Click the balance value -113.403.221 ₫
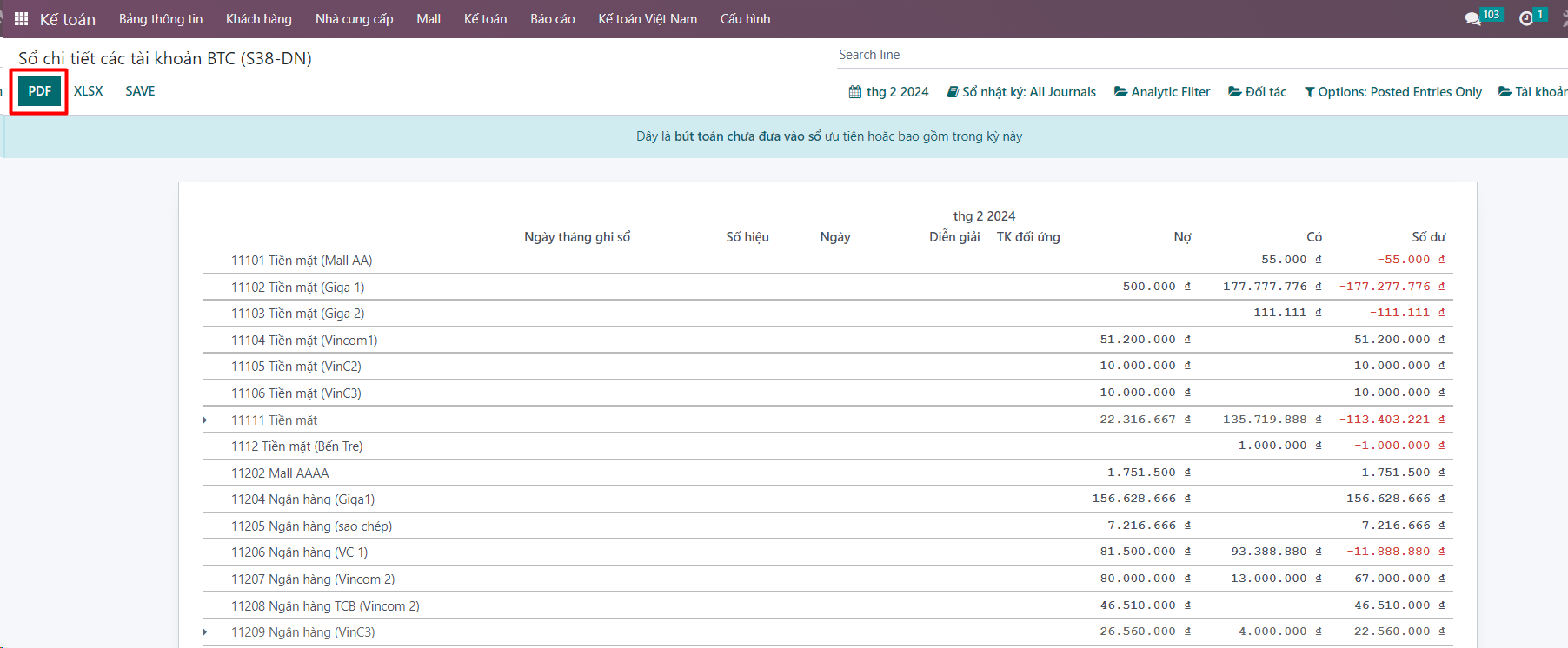This screenshot has height=648, width=1568. (x=1392, y=420)
